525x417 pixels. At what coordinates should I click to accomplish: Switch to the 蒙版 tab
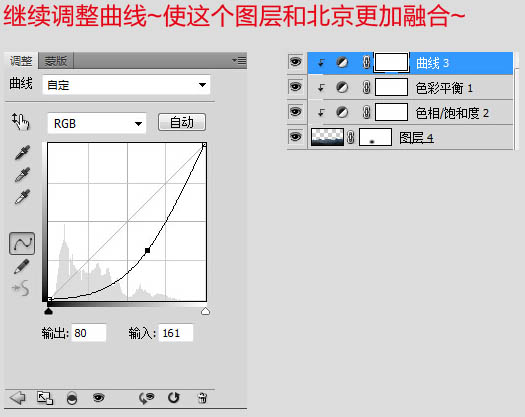[56, 61]
